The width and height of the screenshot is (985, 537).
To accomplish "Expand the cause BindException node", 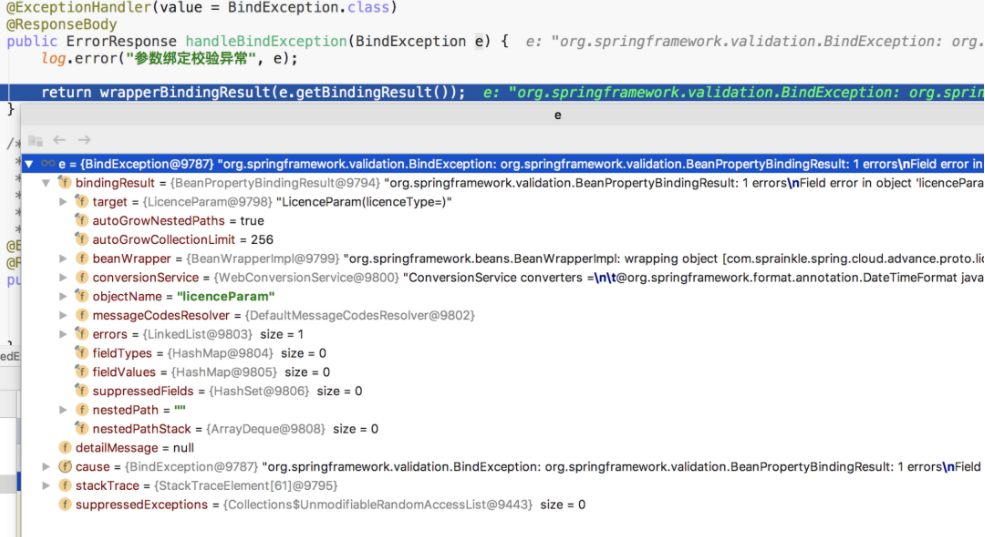I will pyautogui.click(x=46, y=467).
